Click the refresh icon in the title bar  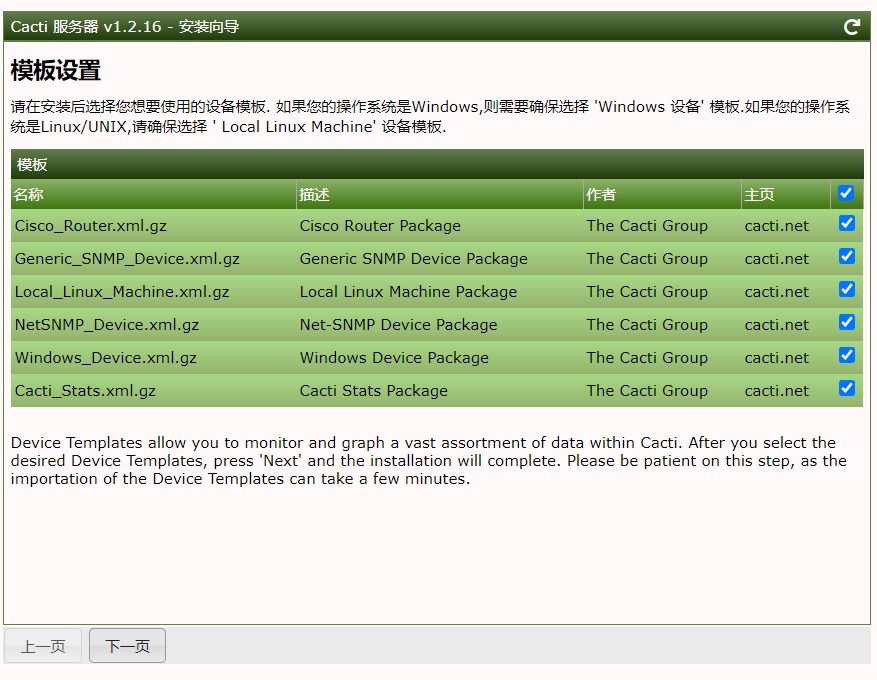(852, 27)
